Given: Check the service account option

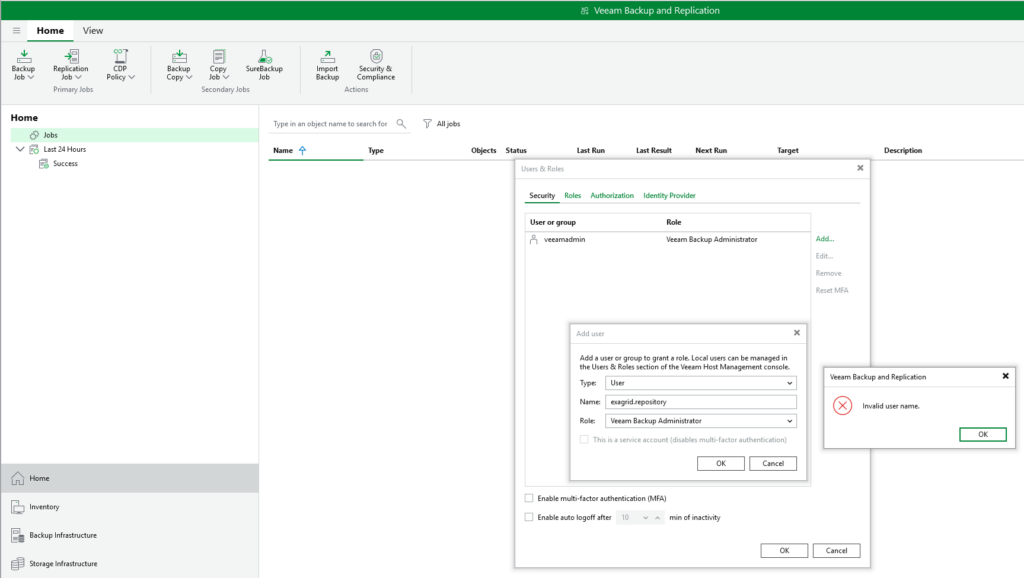Looking at the screenshot, I should coord(585,440).
